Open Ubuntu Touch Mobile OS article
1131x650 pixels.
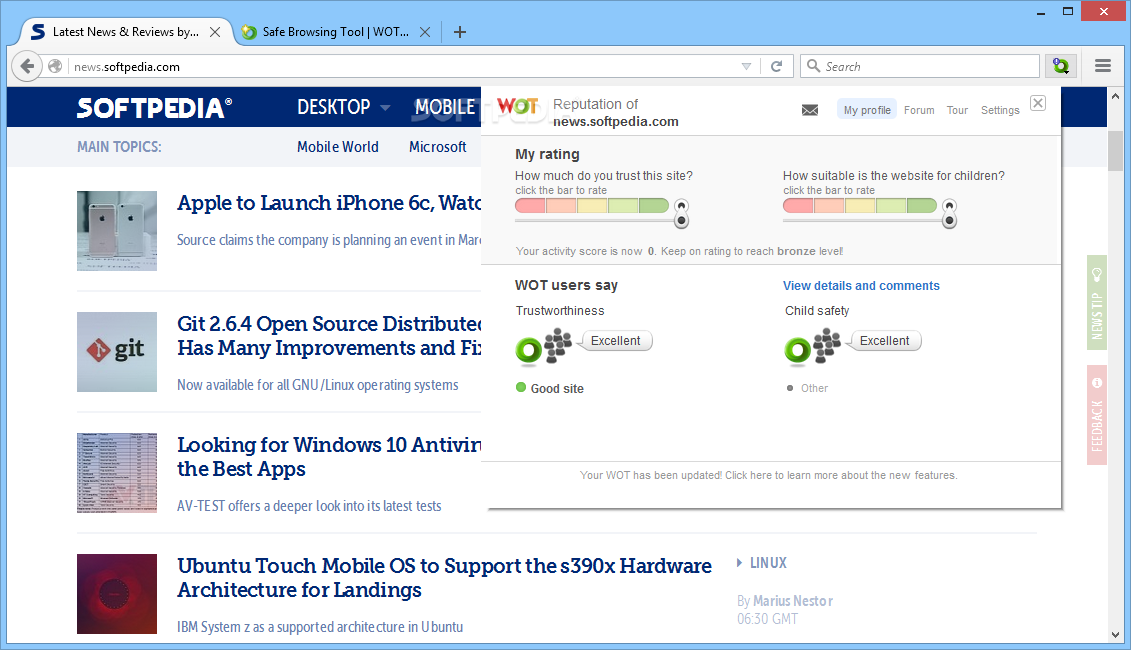(444, 578)
